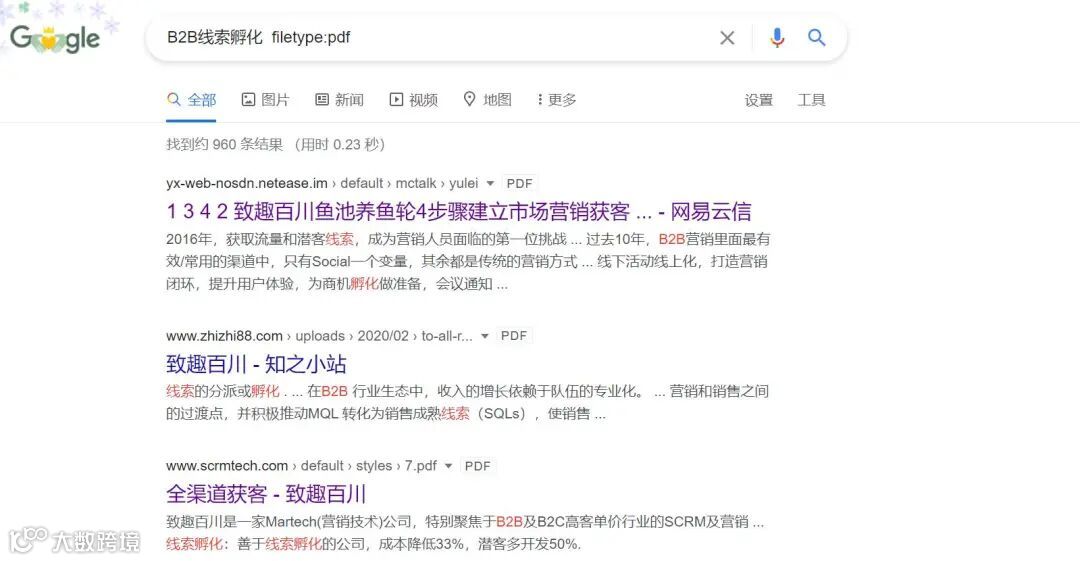The width and height of the screenshot is (1080, 561).
Task: Click snippet text starting 线索的分派或孵化
Action: pyautogui.click(x=468, y=402)
